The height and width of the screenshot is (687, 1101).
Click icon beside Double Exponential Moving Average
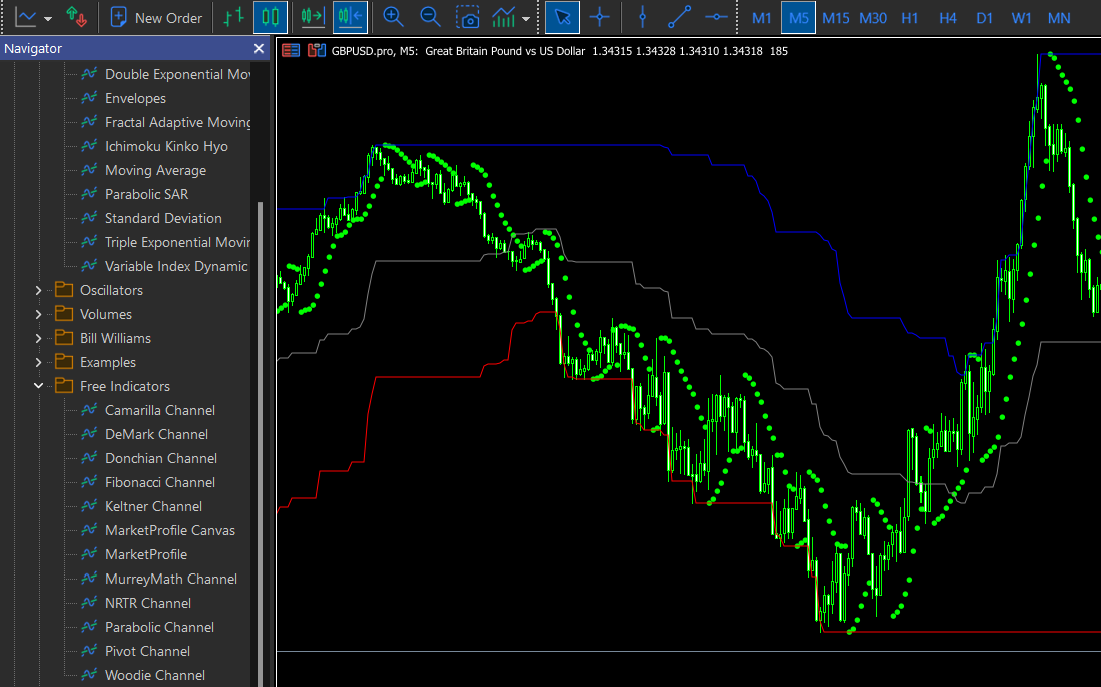(x=89, y=73)
